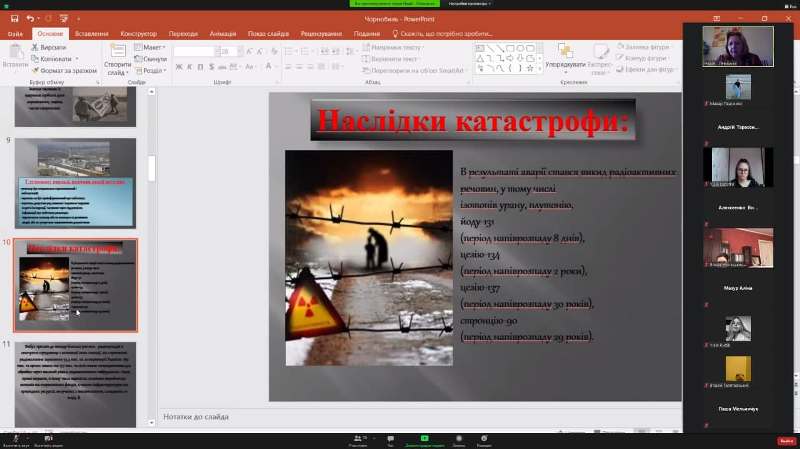Screen dimensions: 800x449
Task: Switch to Переходи tab
Action: (183, 34)
